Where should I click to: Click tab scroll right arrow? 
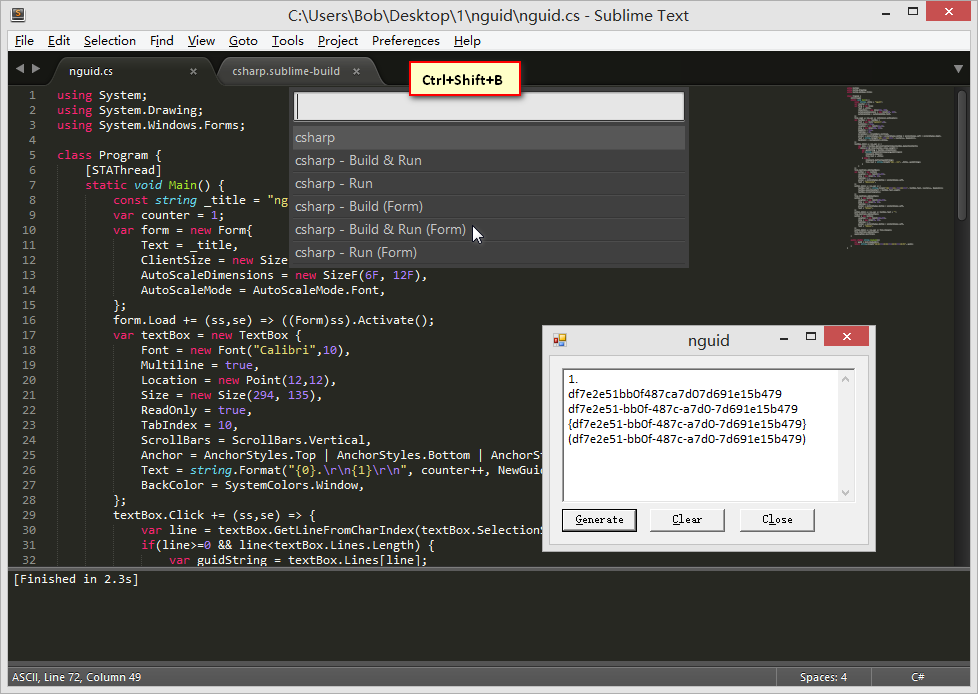click(x=36, y=69)
